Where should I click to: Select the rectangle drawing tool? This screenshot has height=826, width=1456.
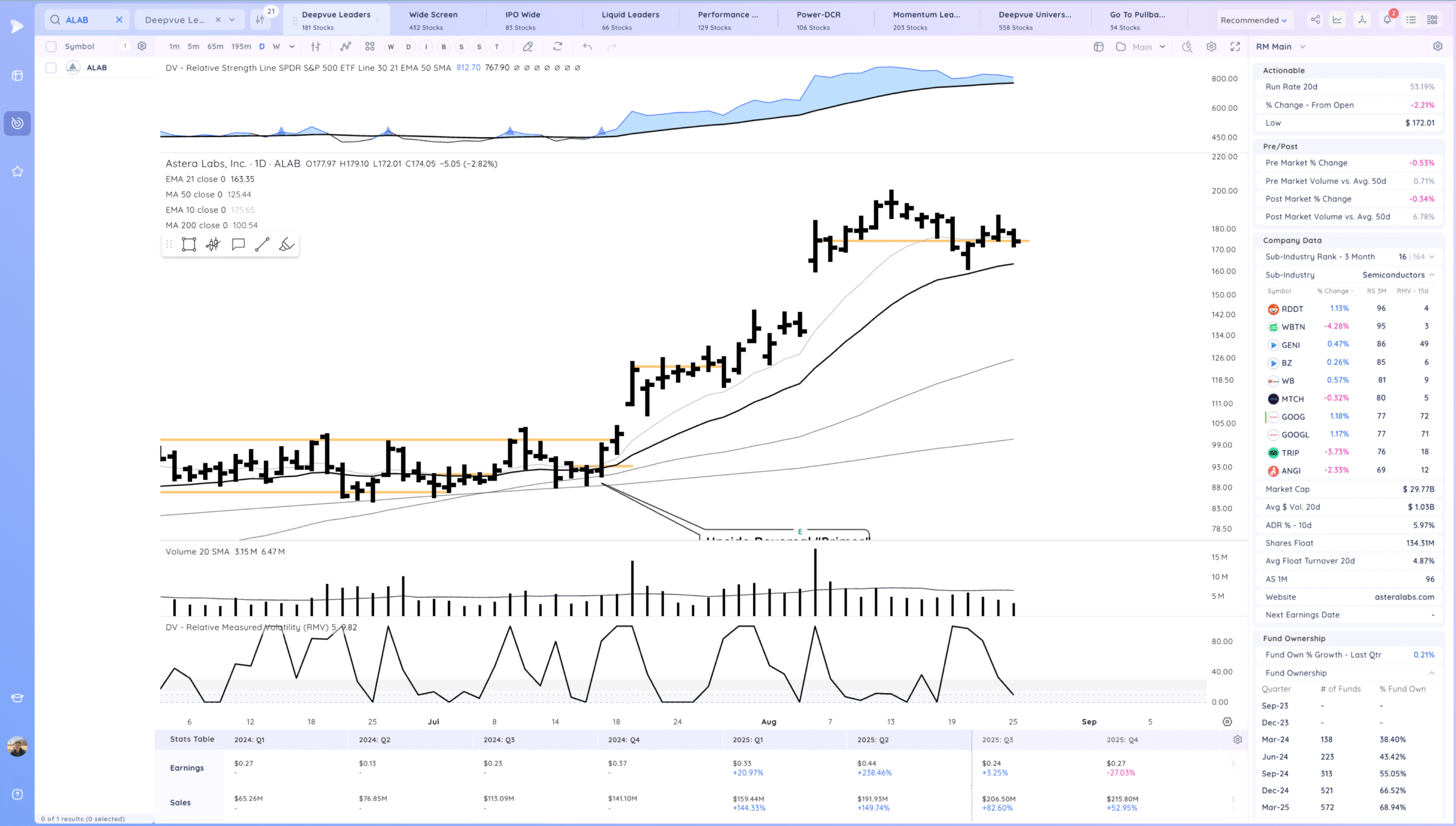(189, 244)
